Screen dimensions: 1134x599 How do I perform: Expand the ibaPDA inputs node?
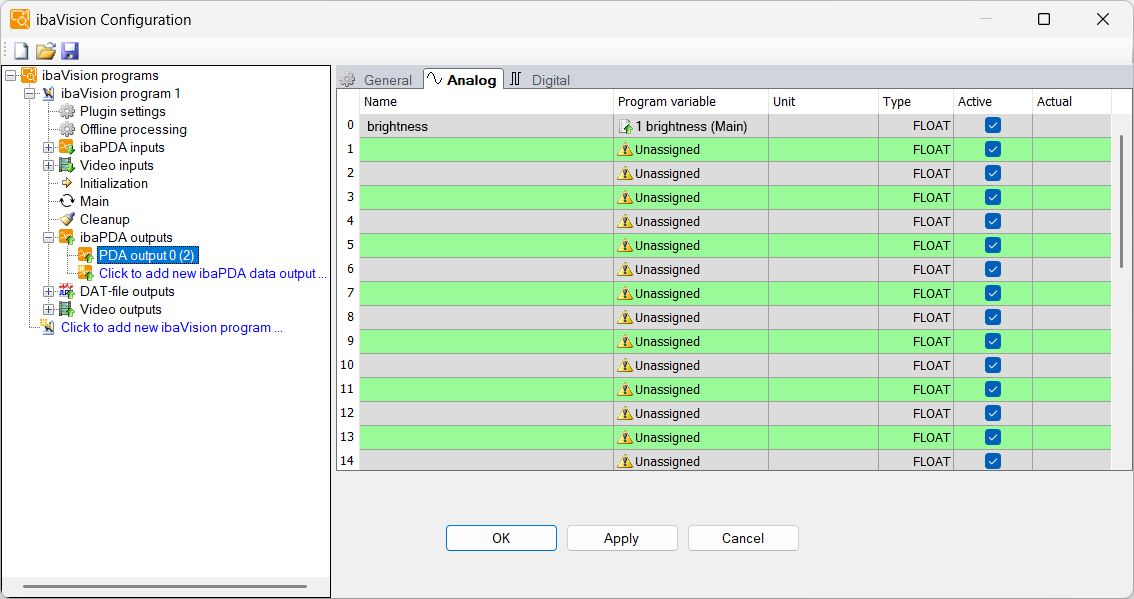pos(48,148)
